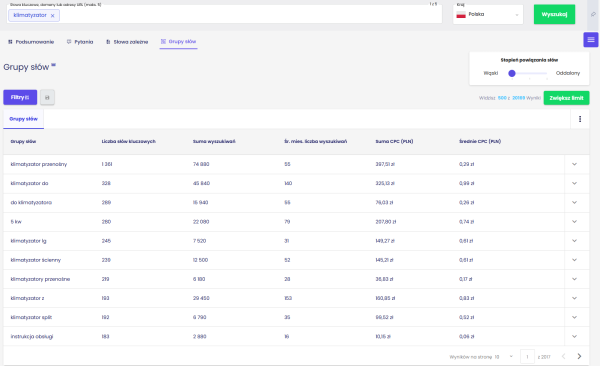Image resolution: width=600 pixels, height=366 pixels.
Task: Click the instrukcja obsługi group name
Action: [x=32, y=337]
